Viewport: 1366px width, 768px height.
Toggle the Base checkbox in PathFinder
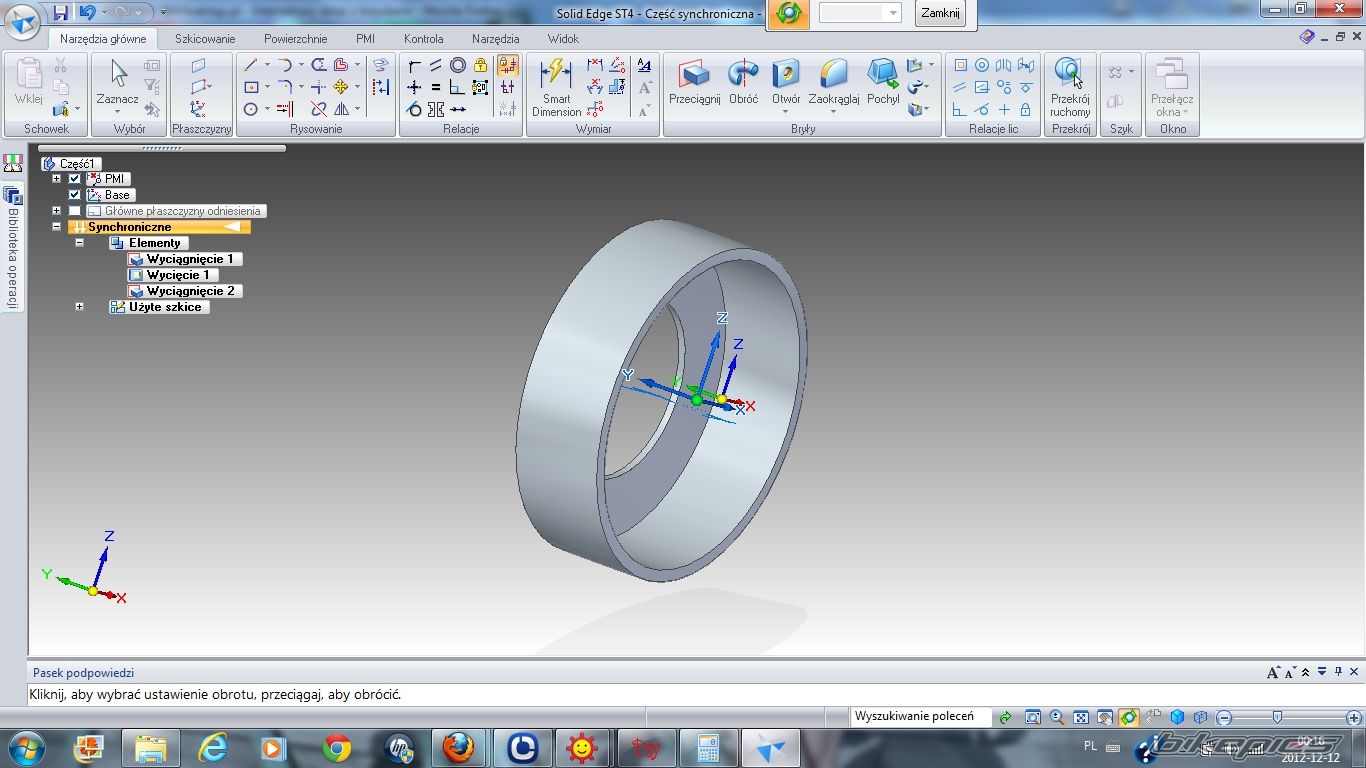74,195
